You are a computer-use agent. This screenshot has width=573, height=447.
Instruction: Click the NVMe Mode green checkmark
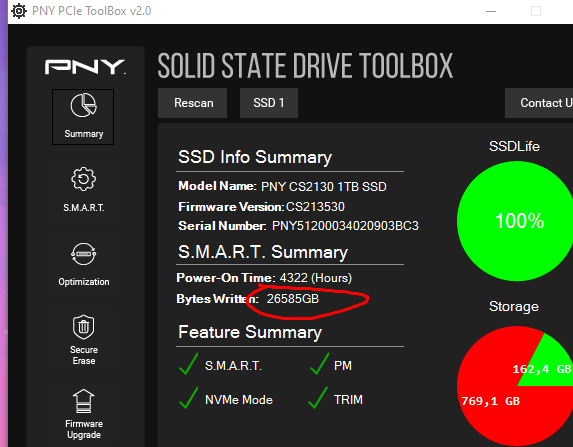(x=189, y=398)
